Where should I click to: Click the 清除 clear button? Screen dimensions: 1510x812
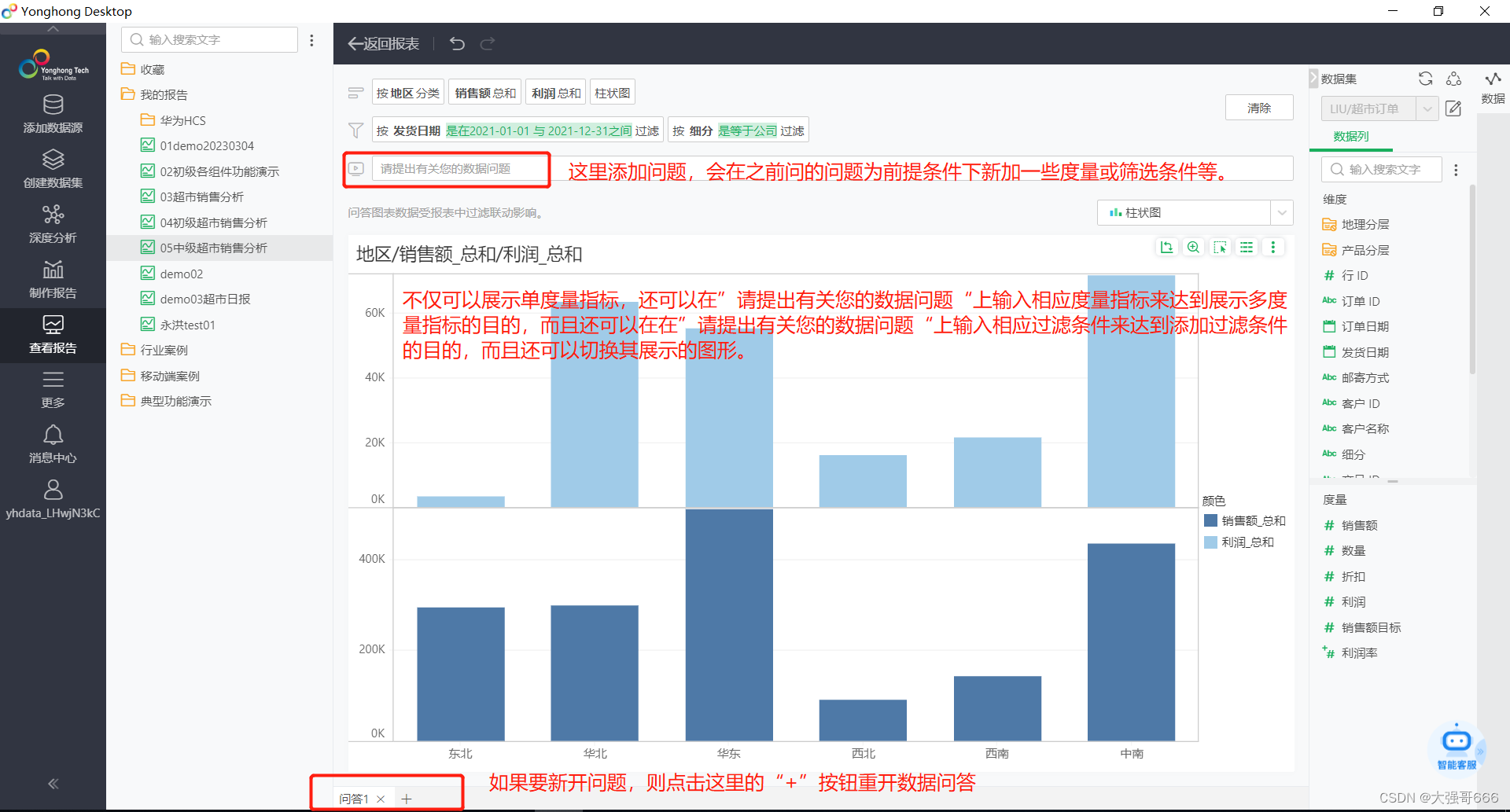tap(1259, 108)
